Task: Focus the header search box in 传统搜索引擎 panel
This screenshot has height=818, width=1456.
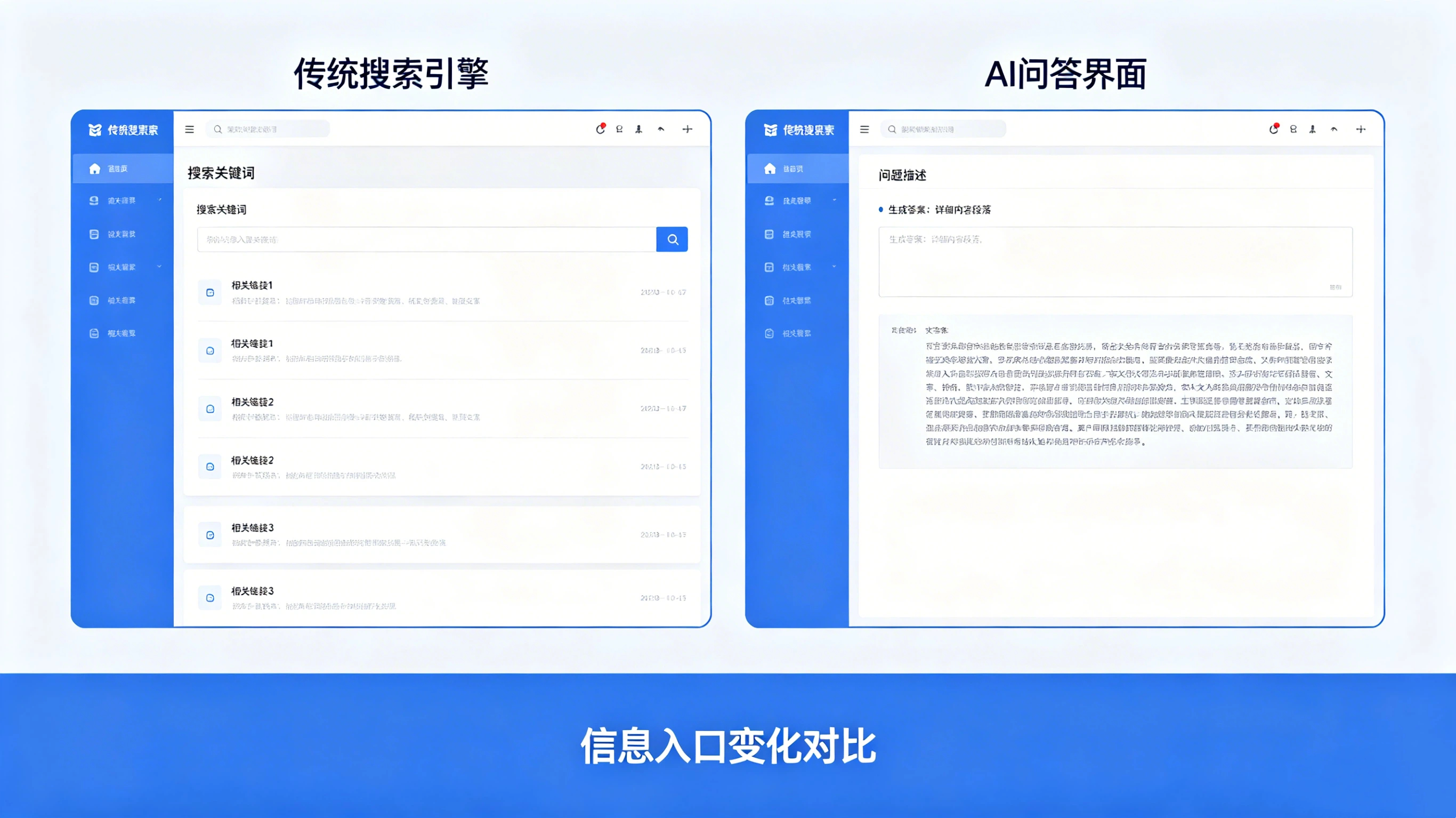Action: tap(268, 129)
